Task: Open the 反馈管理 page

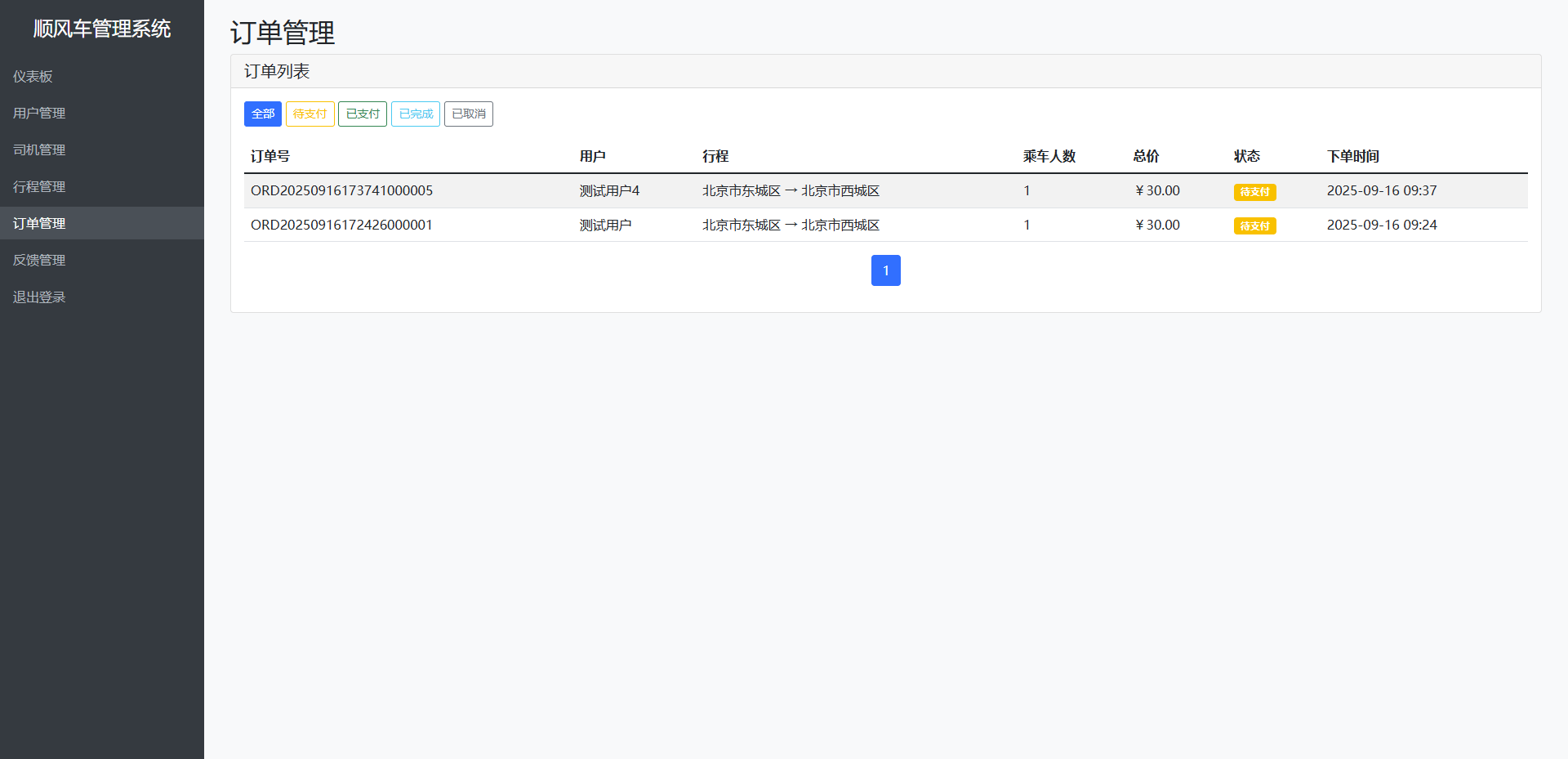Action: click(x=39, y=260)
